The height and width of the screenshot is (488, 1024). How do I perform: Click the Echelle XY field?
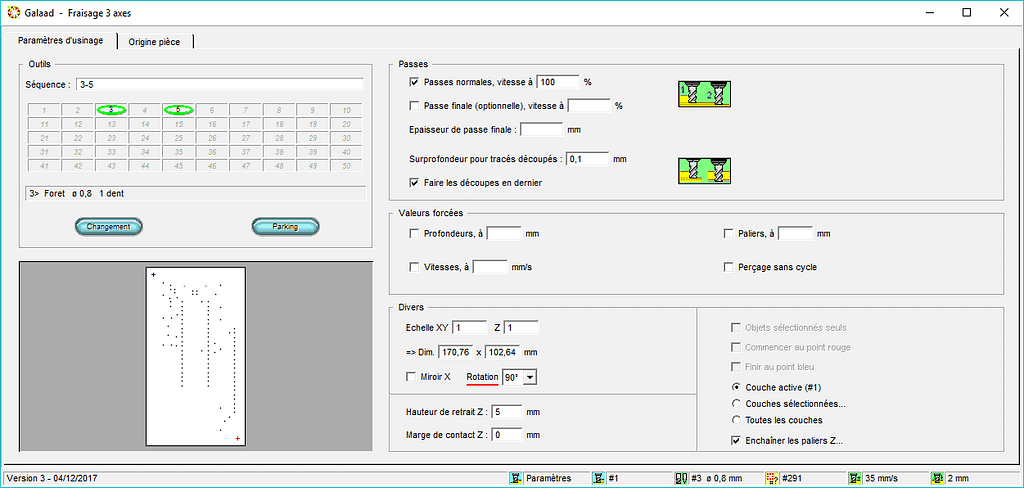470,327
